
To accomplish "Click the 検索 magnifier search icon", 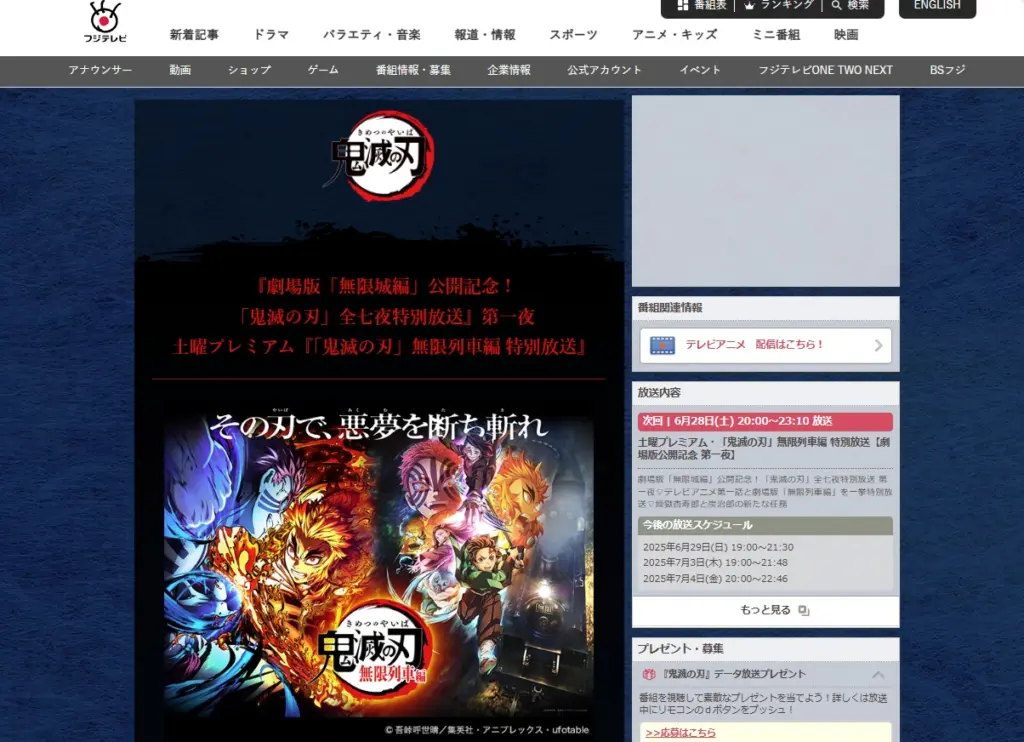I will click(836, 6).
